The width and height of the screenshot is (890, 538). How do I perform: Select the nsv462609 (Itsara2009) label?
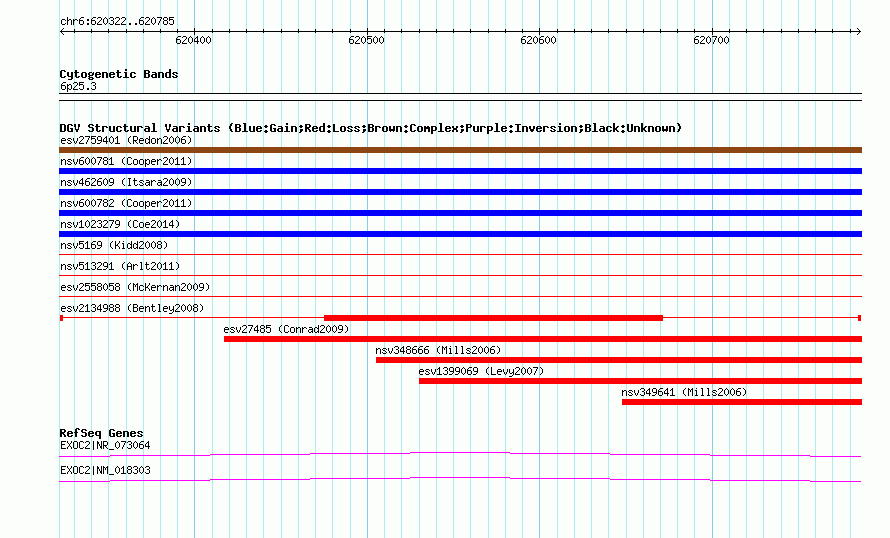126,182
